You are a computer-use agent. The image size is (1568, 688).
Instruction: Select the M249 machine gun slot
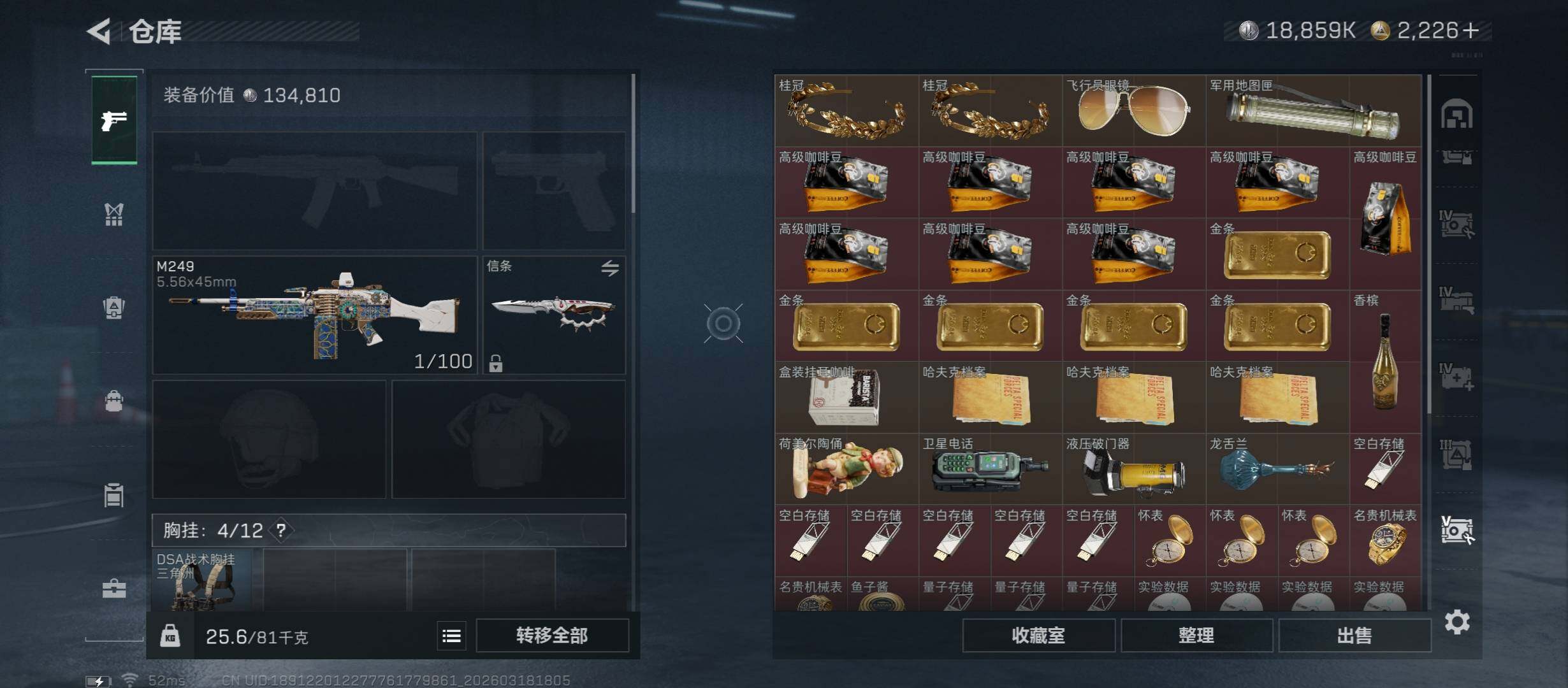(x=315, y=315)
